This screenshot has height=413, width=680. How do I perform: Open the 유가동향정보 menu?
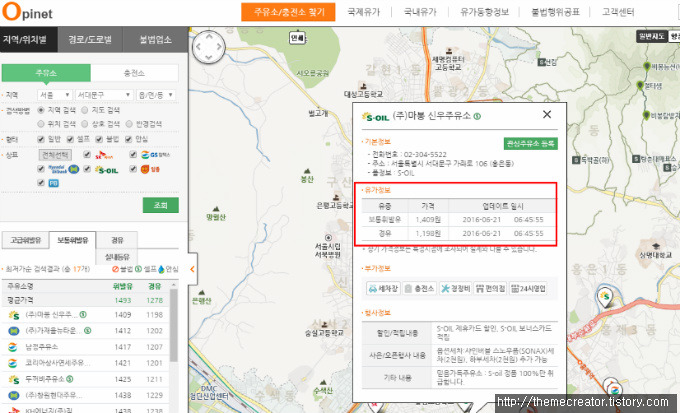click(484, 12)
